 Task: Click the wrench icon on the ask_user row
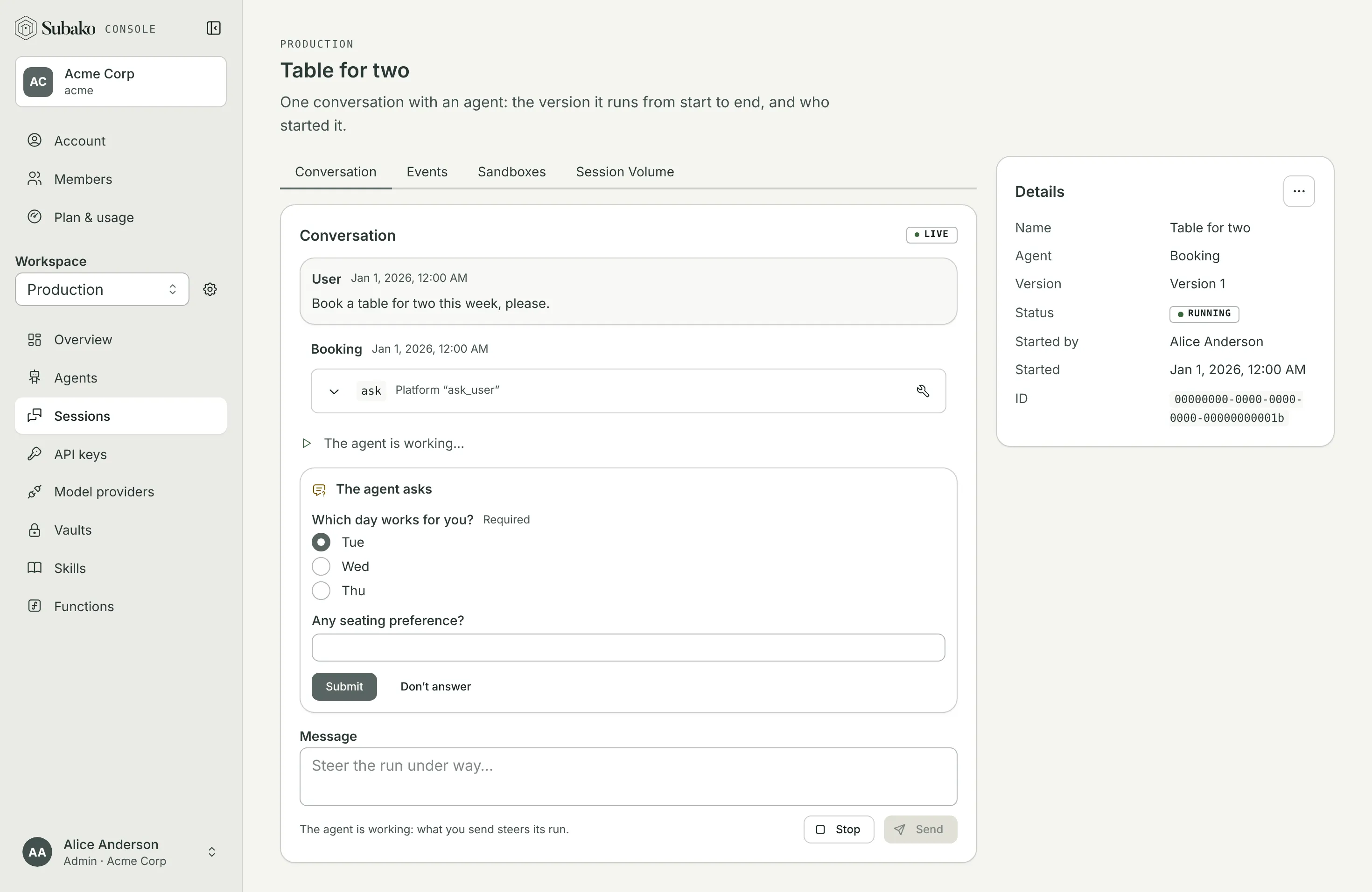pos(923,390)
